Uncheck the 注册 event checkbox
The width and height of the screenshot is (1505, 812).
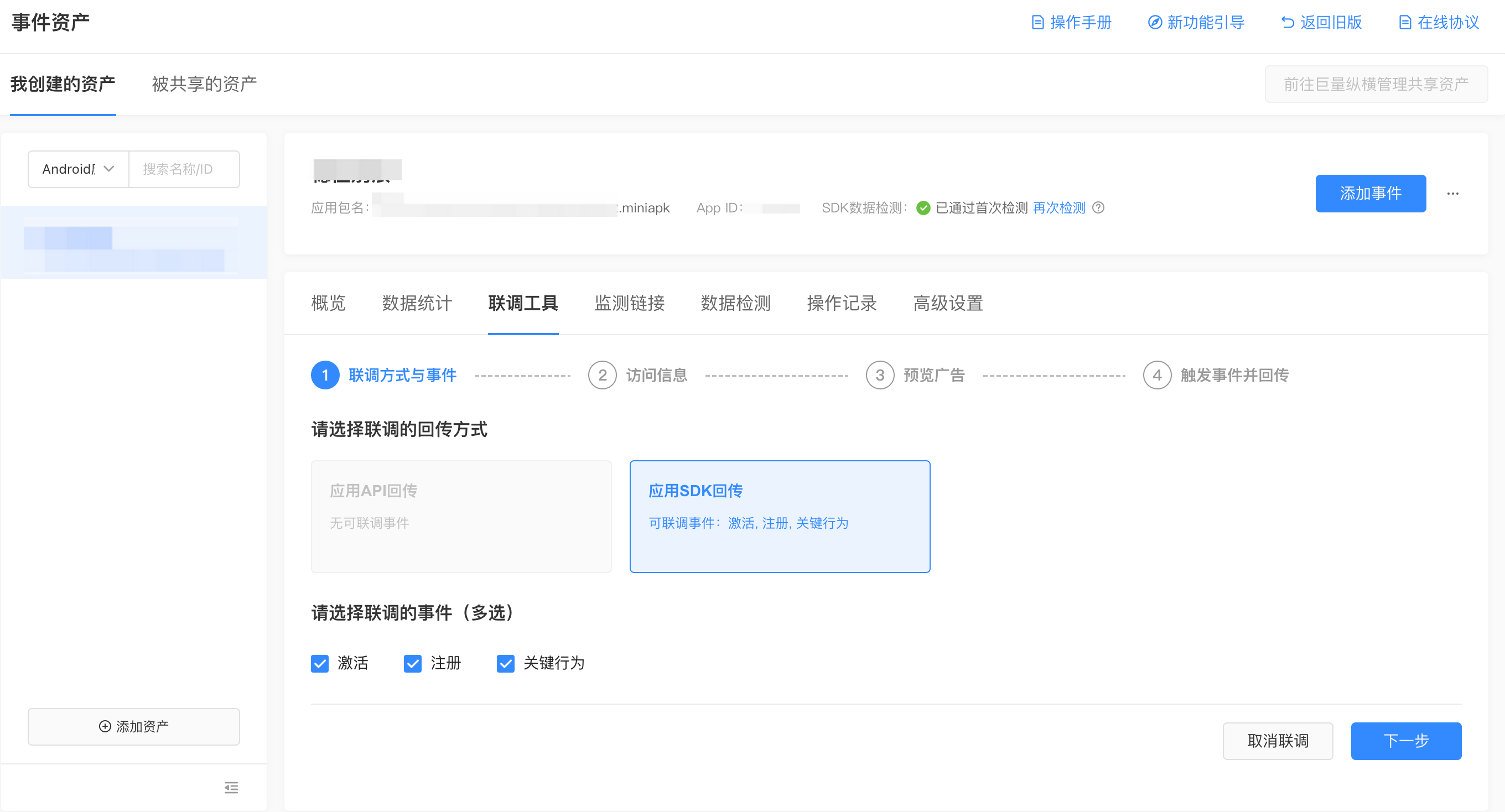pyautogui.click(x=412, y=663)
